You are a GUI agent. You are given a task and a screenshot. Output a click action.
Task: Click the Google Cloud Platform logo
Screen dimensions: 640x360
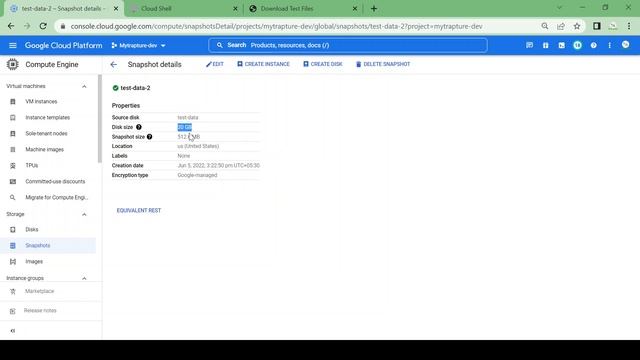point(64,45)
